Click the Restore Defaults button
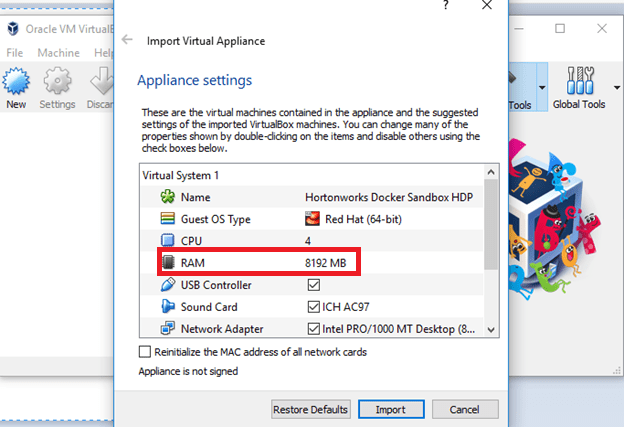The image size is (635, 434). (x=311, y=409)
